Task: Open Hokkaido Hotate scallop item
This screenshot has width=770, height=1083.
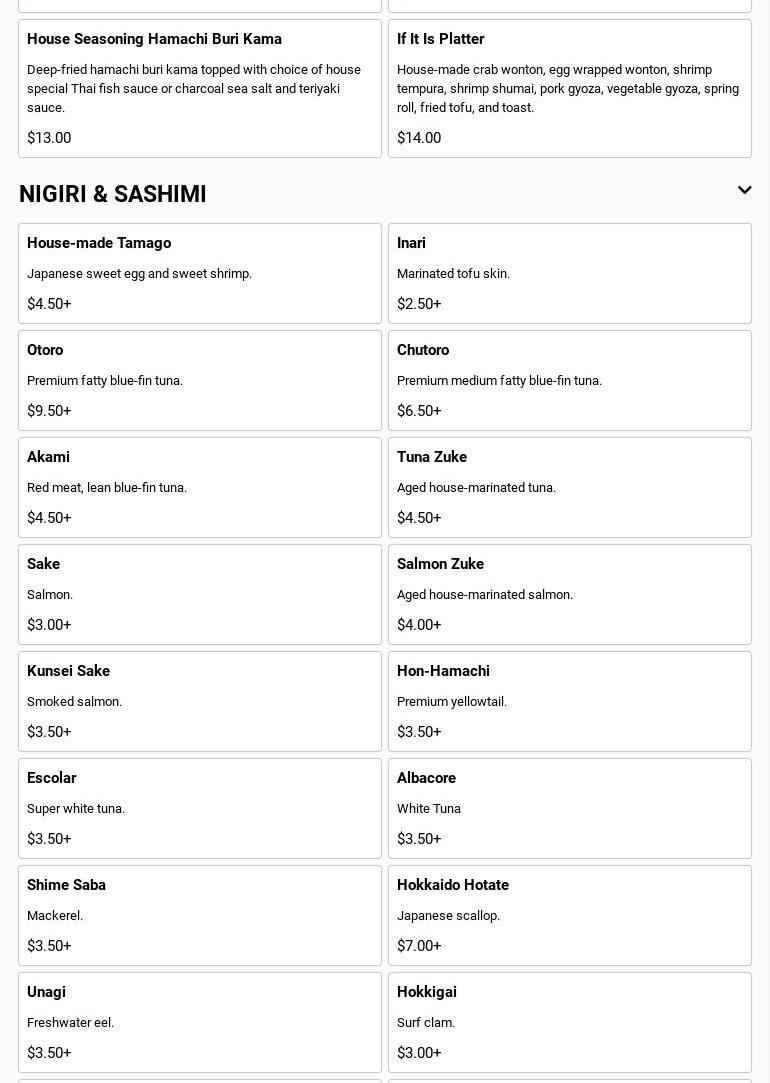Action: 569,915
